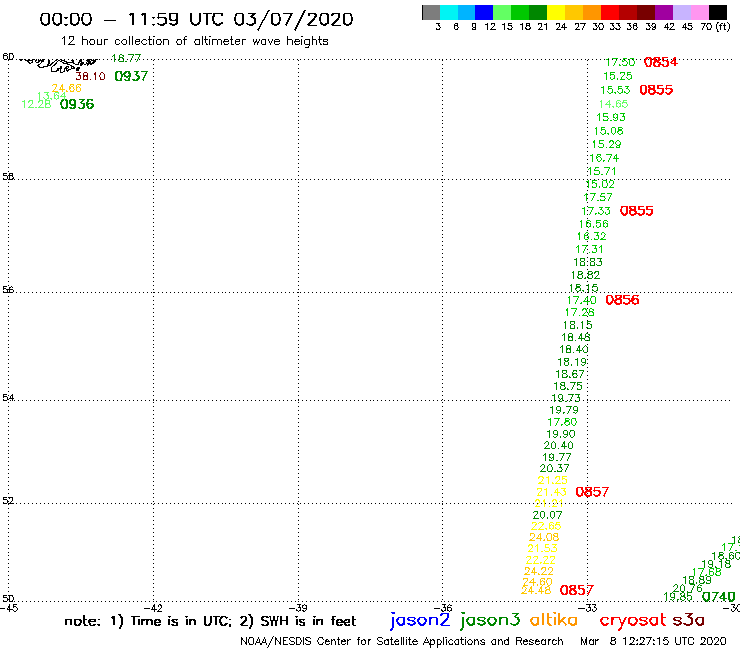Screen dimensions: 740x650
Task: Click the subtitle '12 hour collection of altimeter wave heights'
Action: point(194,41)
